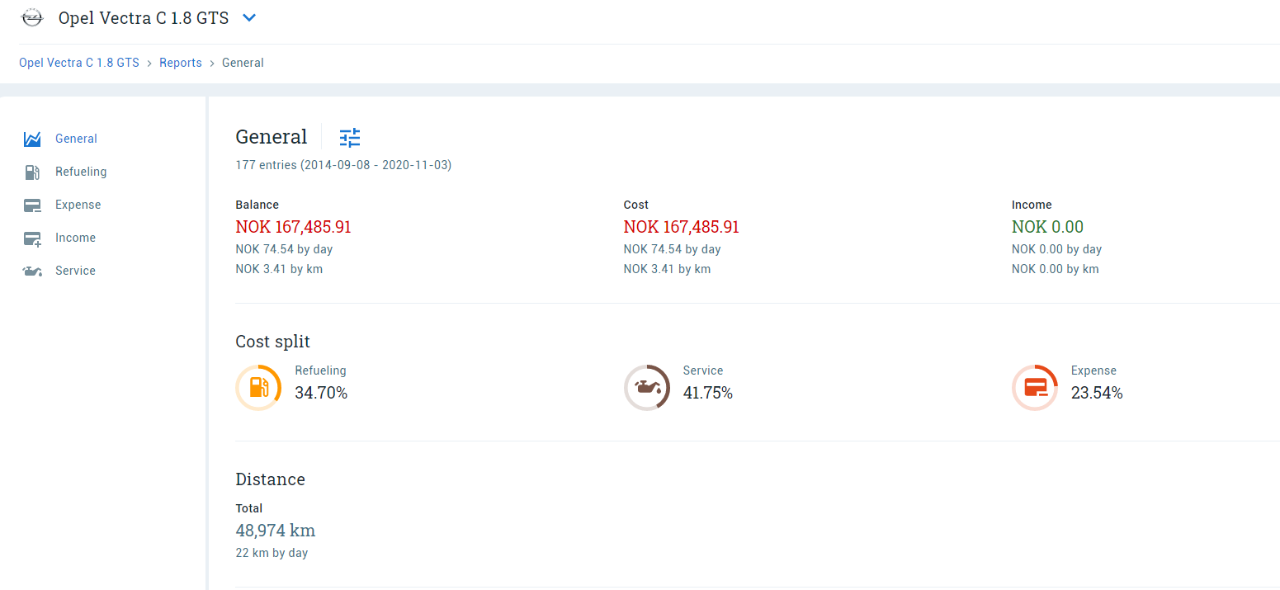Open the vehicle selector dropdown arrow
This screenshot has height=590, width=1280.
(x=249, y=18)
